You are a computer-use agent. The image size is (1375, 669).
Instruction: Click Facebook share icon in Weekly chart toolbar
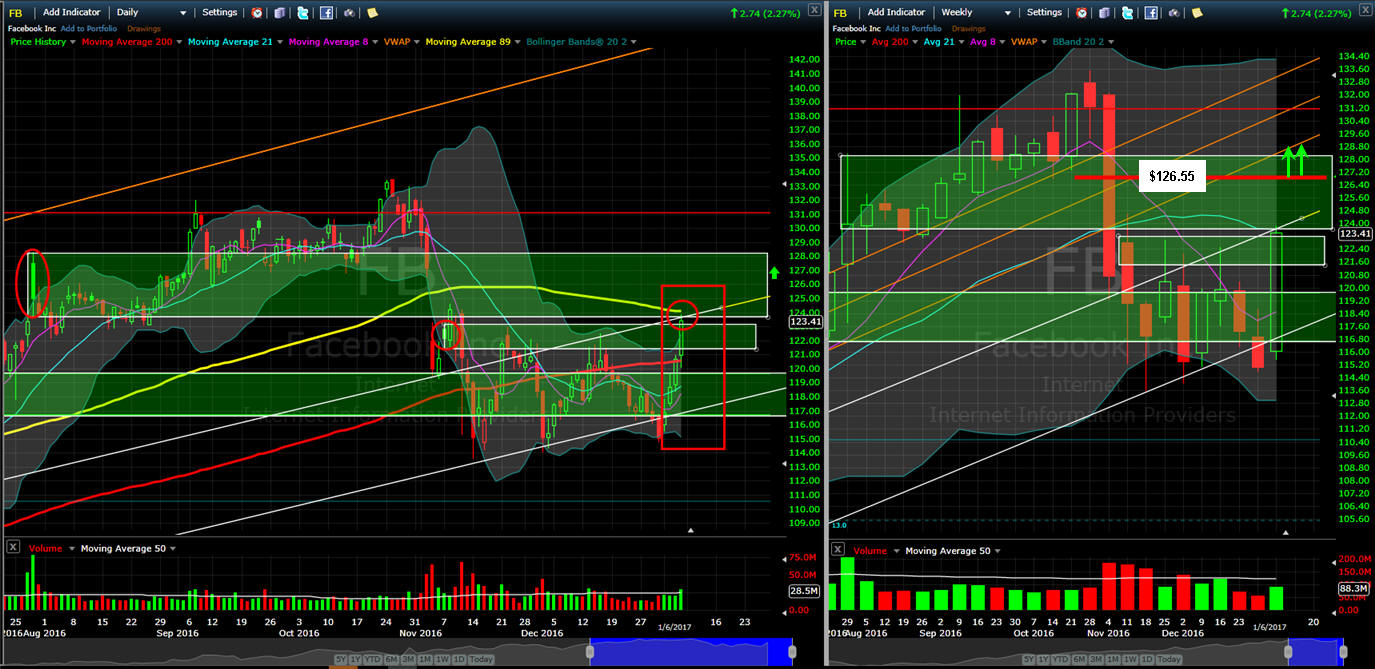[1152, 13]
